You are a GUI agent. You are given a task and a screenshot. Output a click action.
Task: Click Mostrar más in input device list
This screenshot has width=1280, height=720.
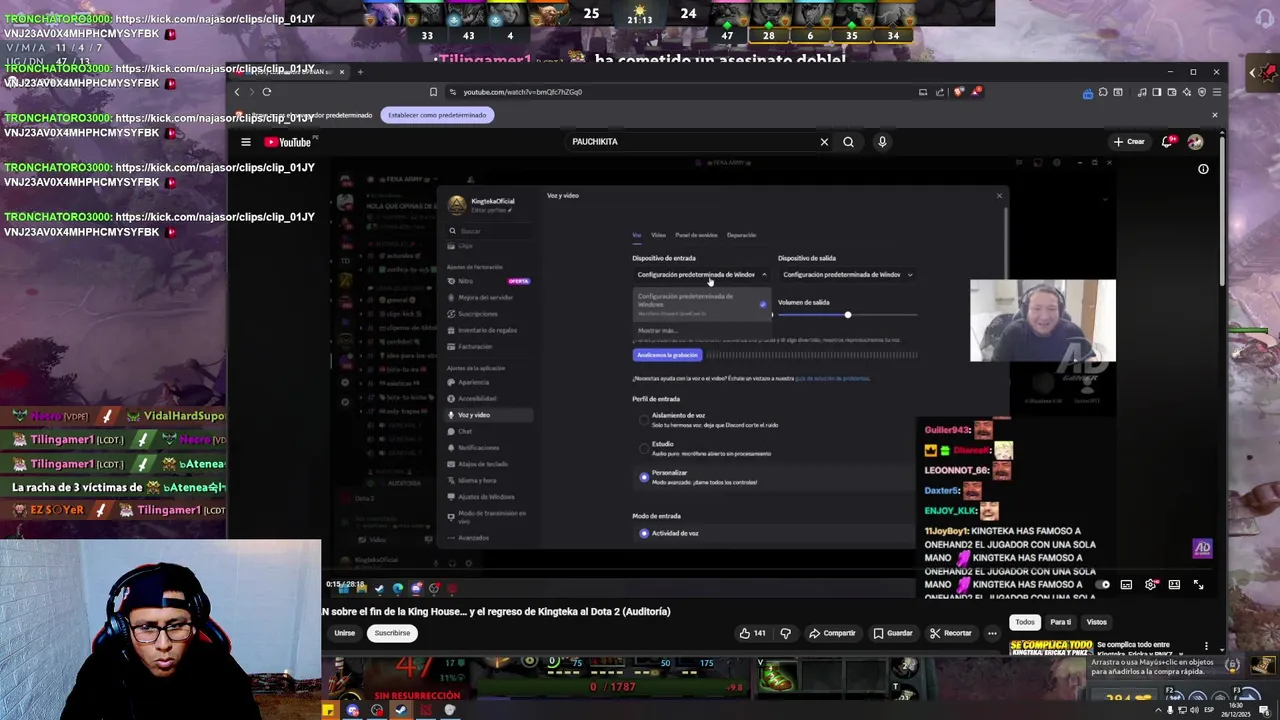657,330
